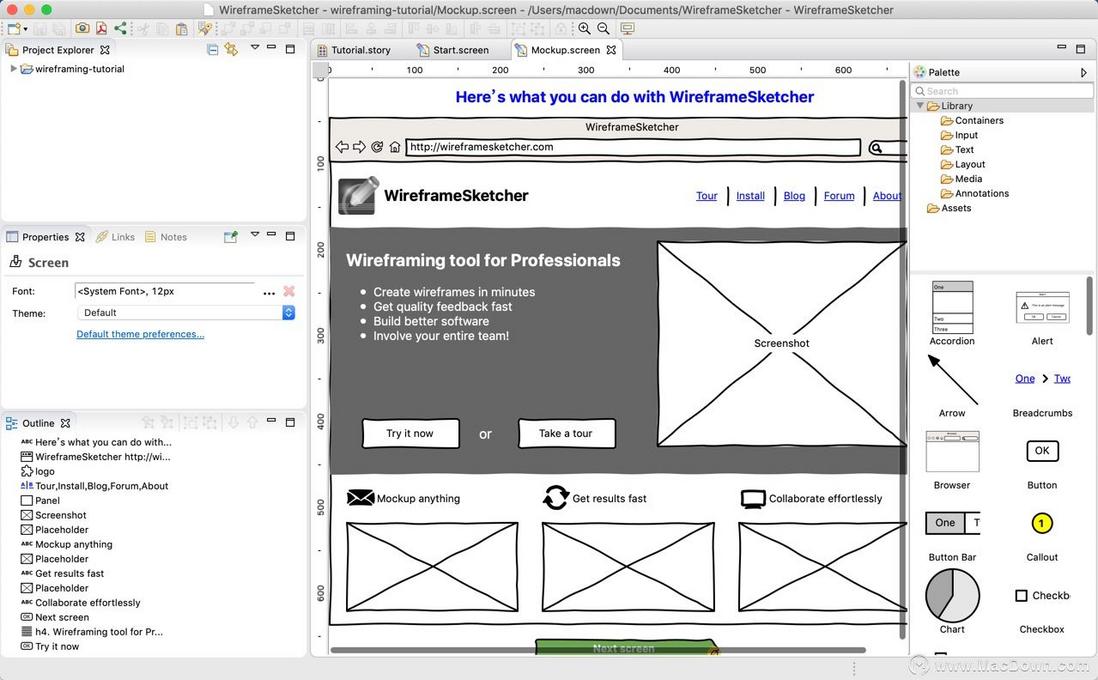This screenshot has height=680, width=1098.
Task: Click the green Share icon
Action: pos(120,29)
